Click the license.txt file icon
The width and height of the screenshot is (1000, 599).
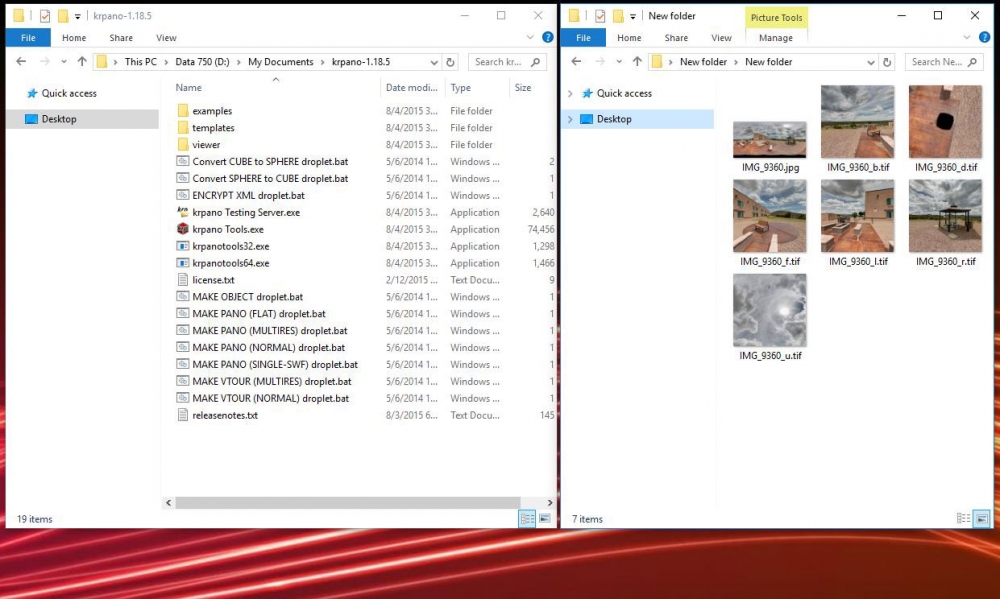tap(182, 280)
